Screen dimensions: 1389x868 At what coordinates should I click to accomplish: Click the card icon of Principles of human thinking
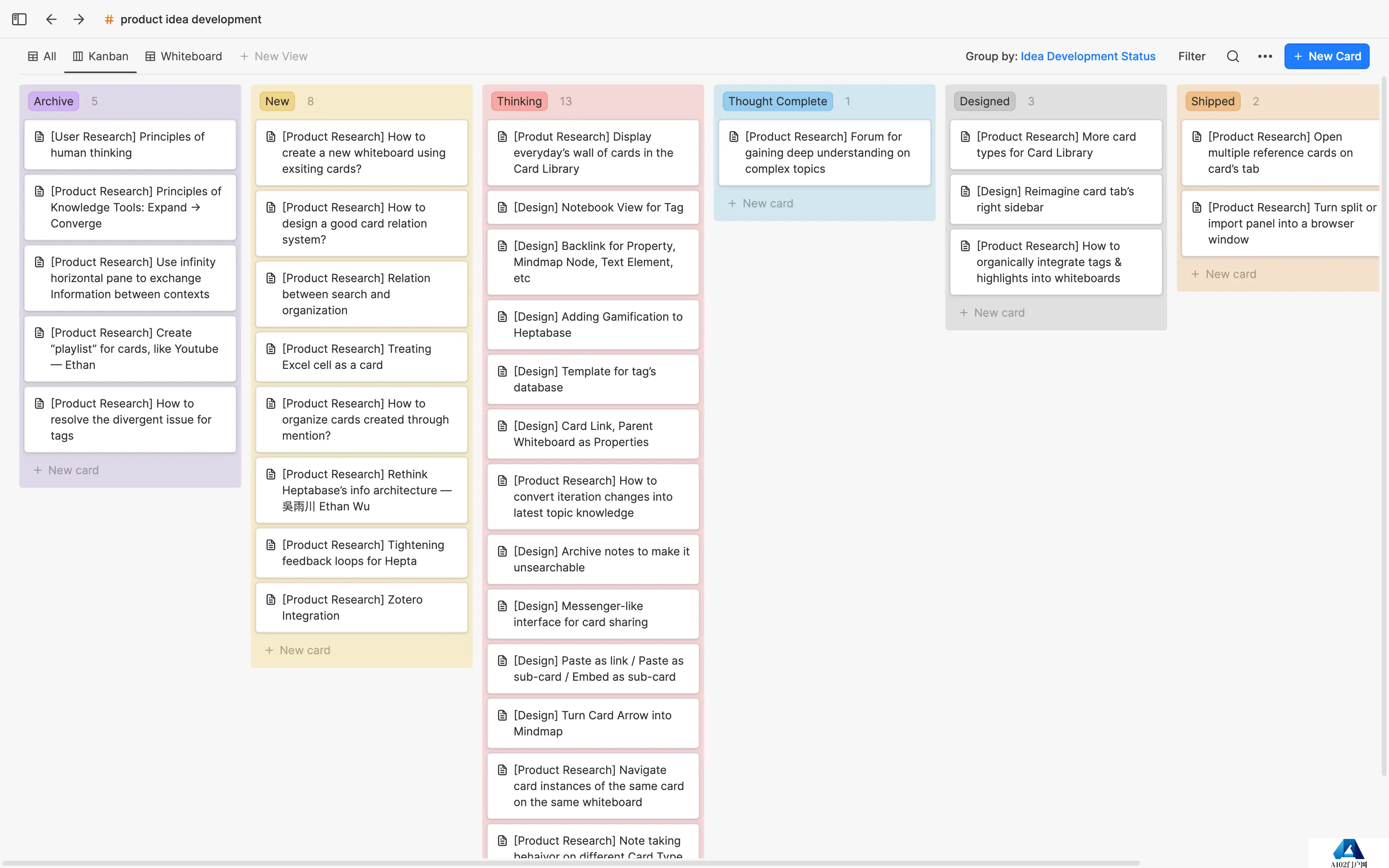[x=40, y=137]
